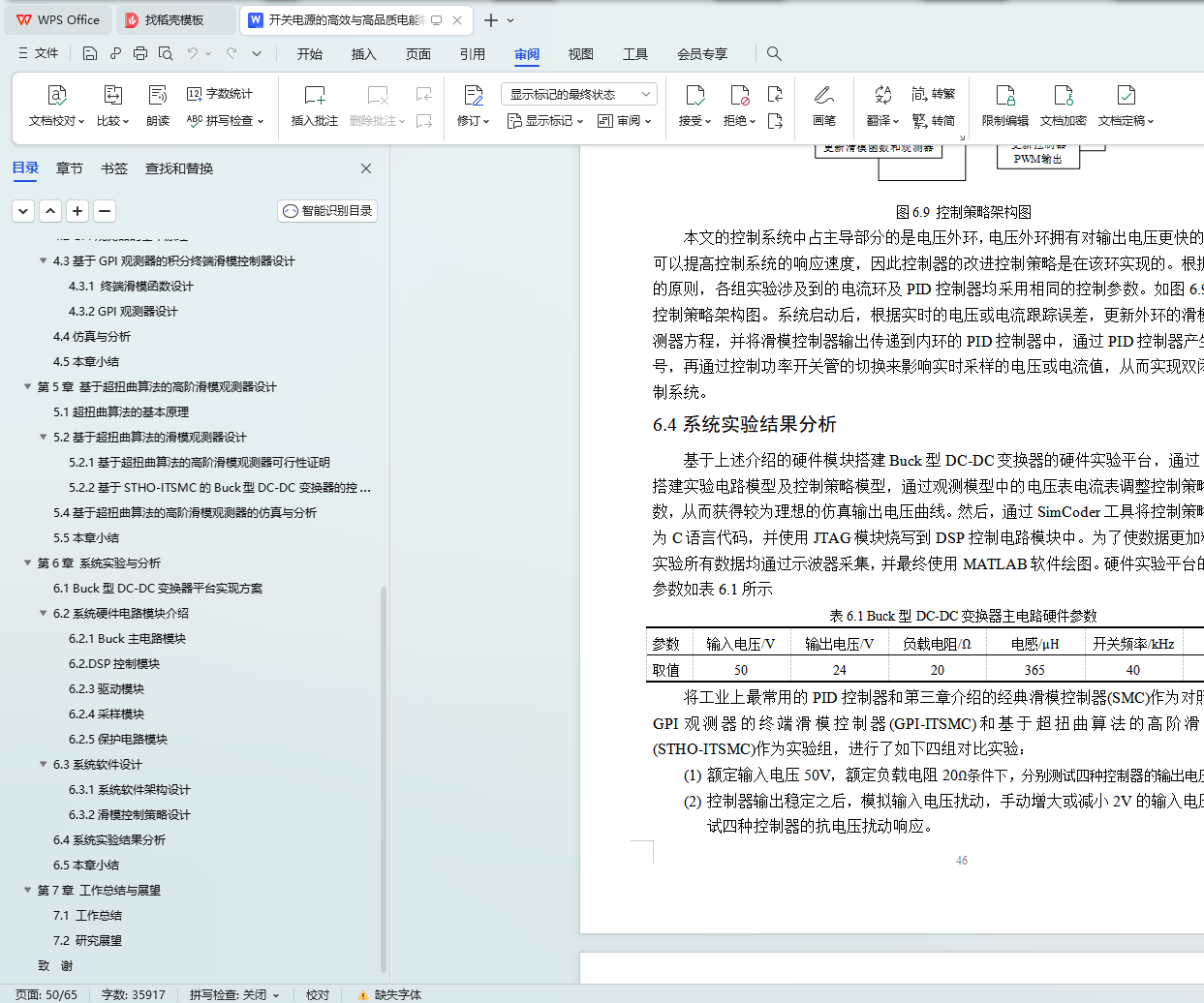Switch to 章节 panel tab
The height and width of the screenshot is (1003, 1204).
point(70,168)
